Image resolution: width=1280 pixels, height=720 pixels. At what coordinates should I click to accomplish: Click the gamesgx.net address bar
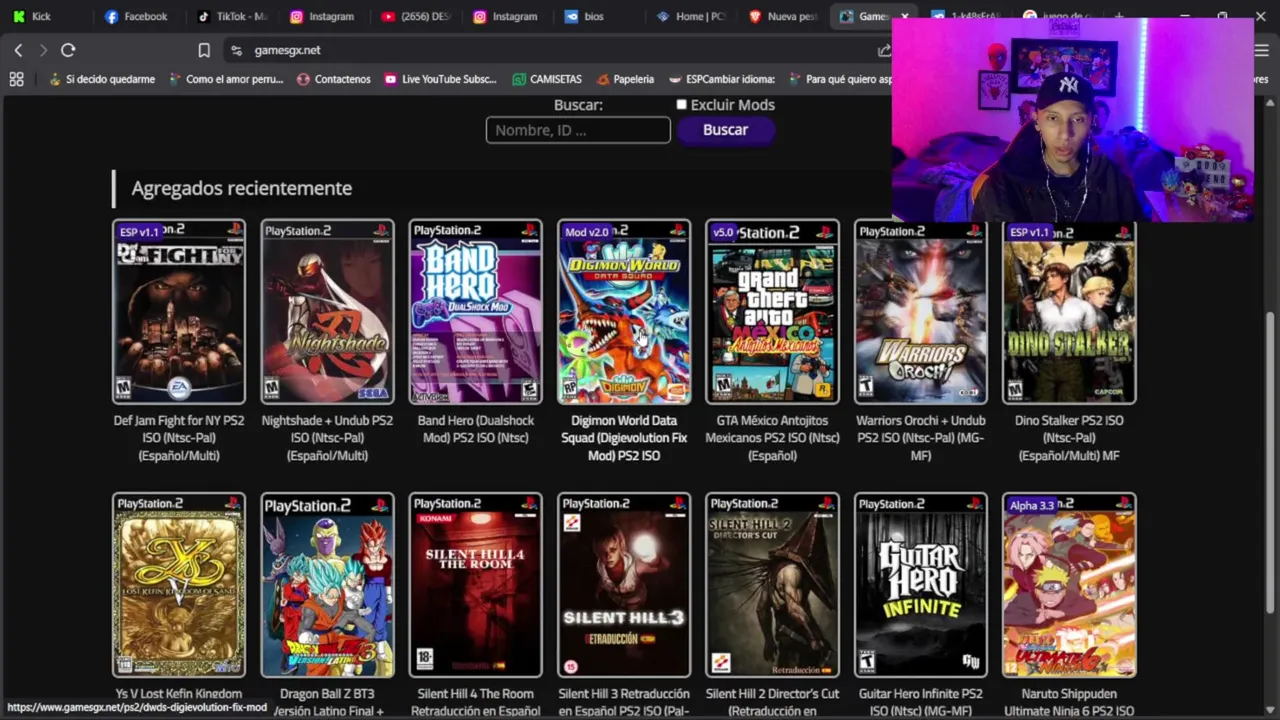pos(550,50)
